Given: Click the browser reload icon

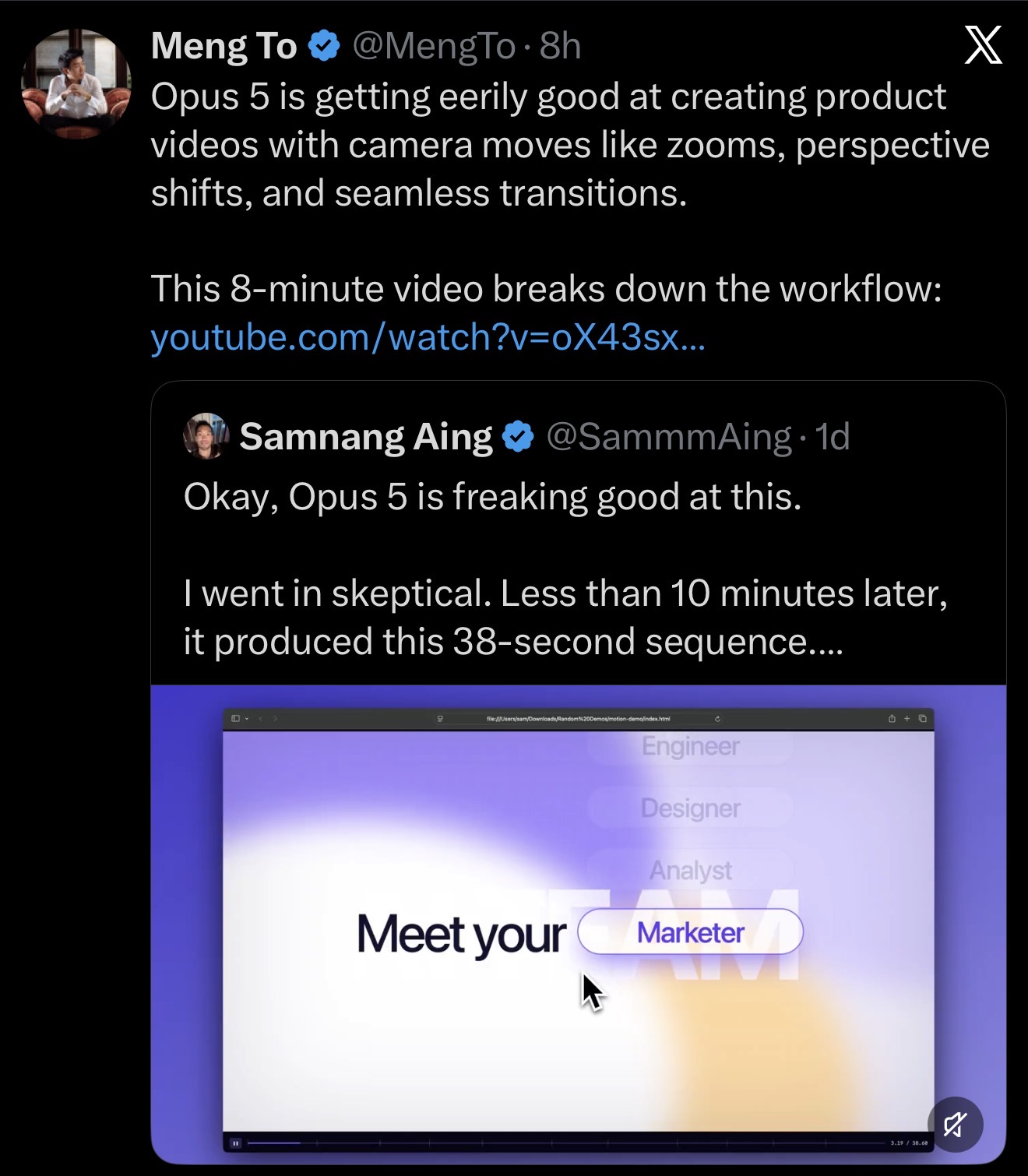Looking at the screenshot, I should (717, 719).
